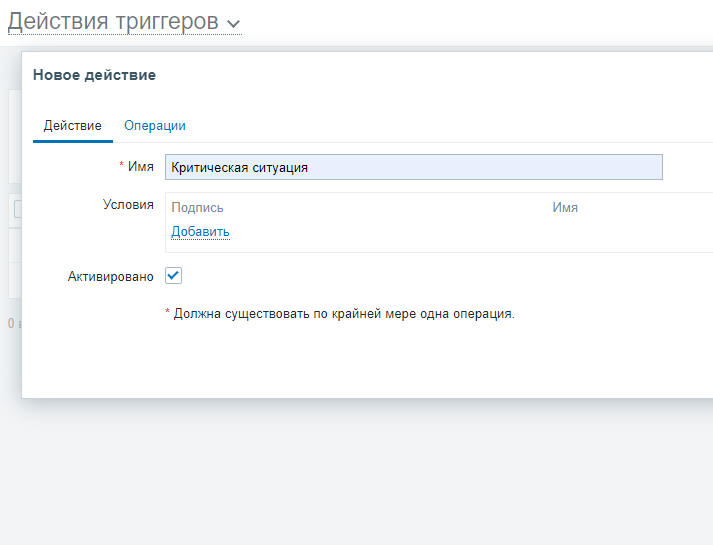Click the Имя input with Критическая ситуация
The width and height of the screenshot is (713, 545).
click(413, 167)
